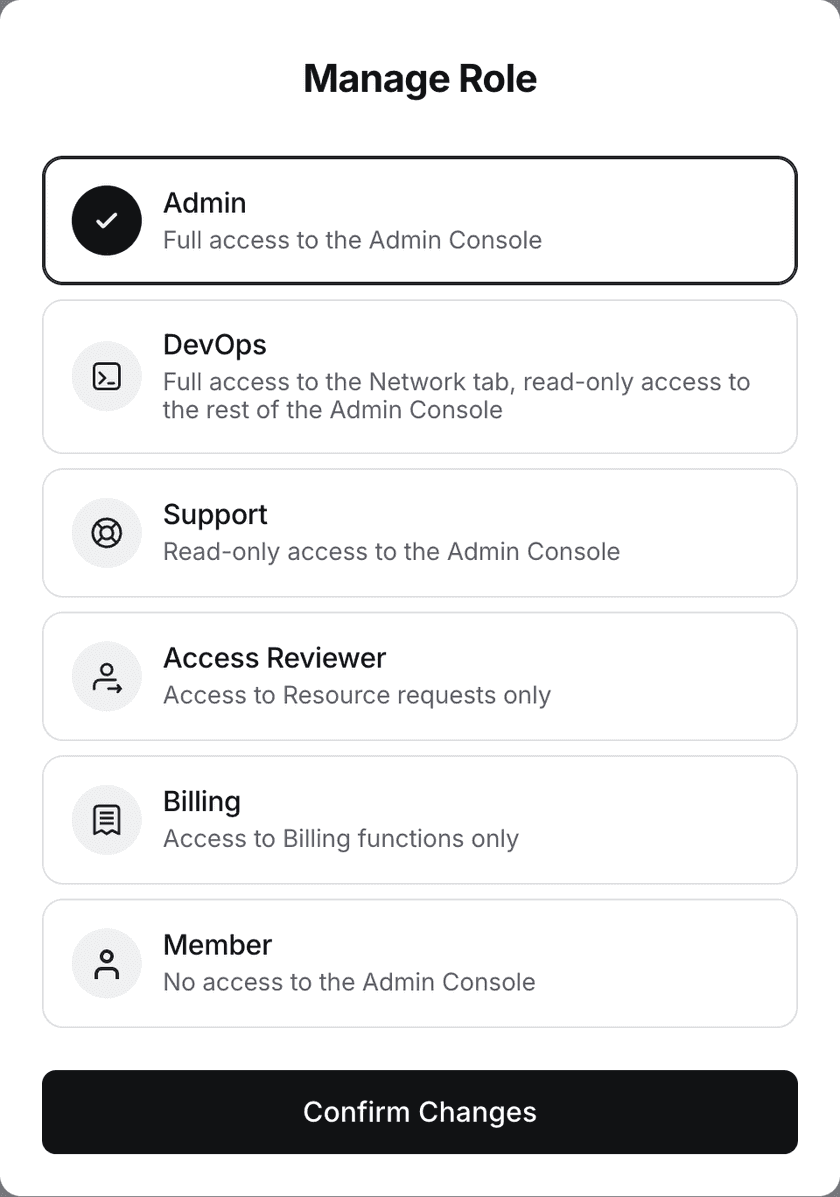Click the Member person icon
840x1197 pixels.
107,963
